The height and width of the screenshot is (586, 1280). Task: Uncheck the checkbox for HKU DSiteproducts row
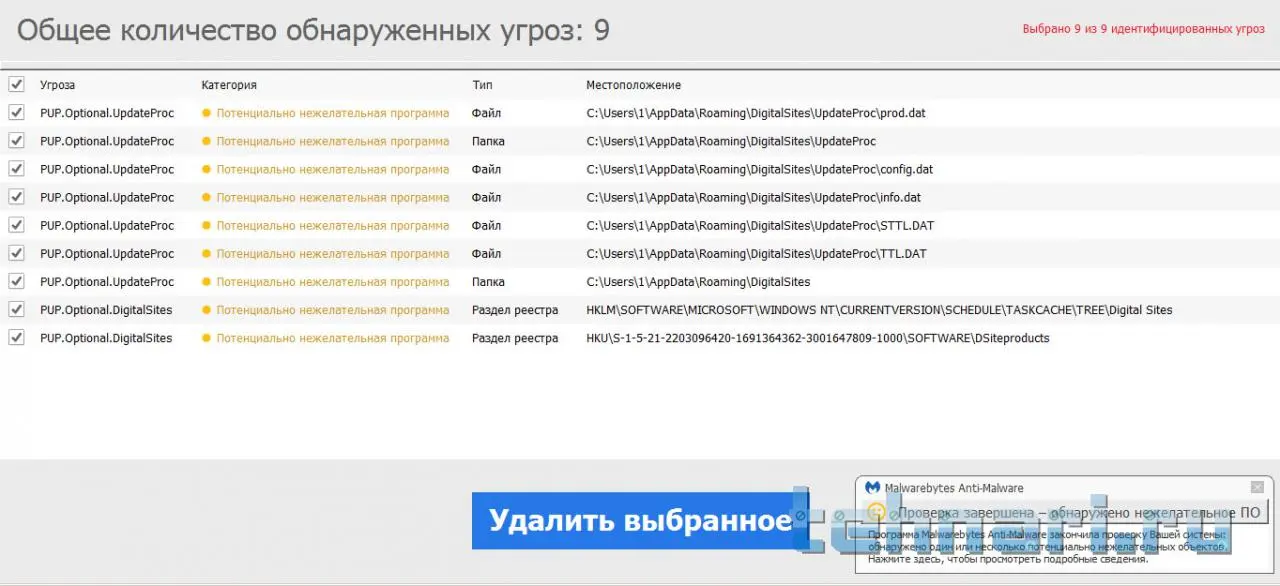click(16, 338)
